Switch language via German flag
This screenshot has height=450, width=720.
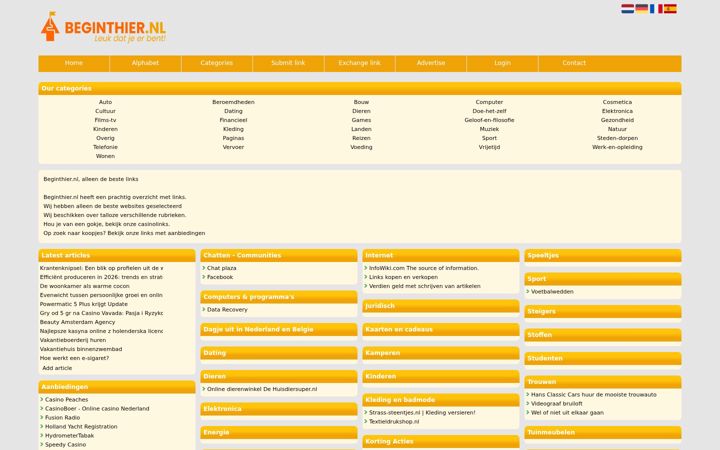(x=641, y=9)
